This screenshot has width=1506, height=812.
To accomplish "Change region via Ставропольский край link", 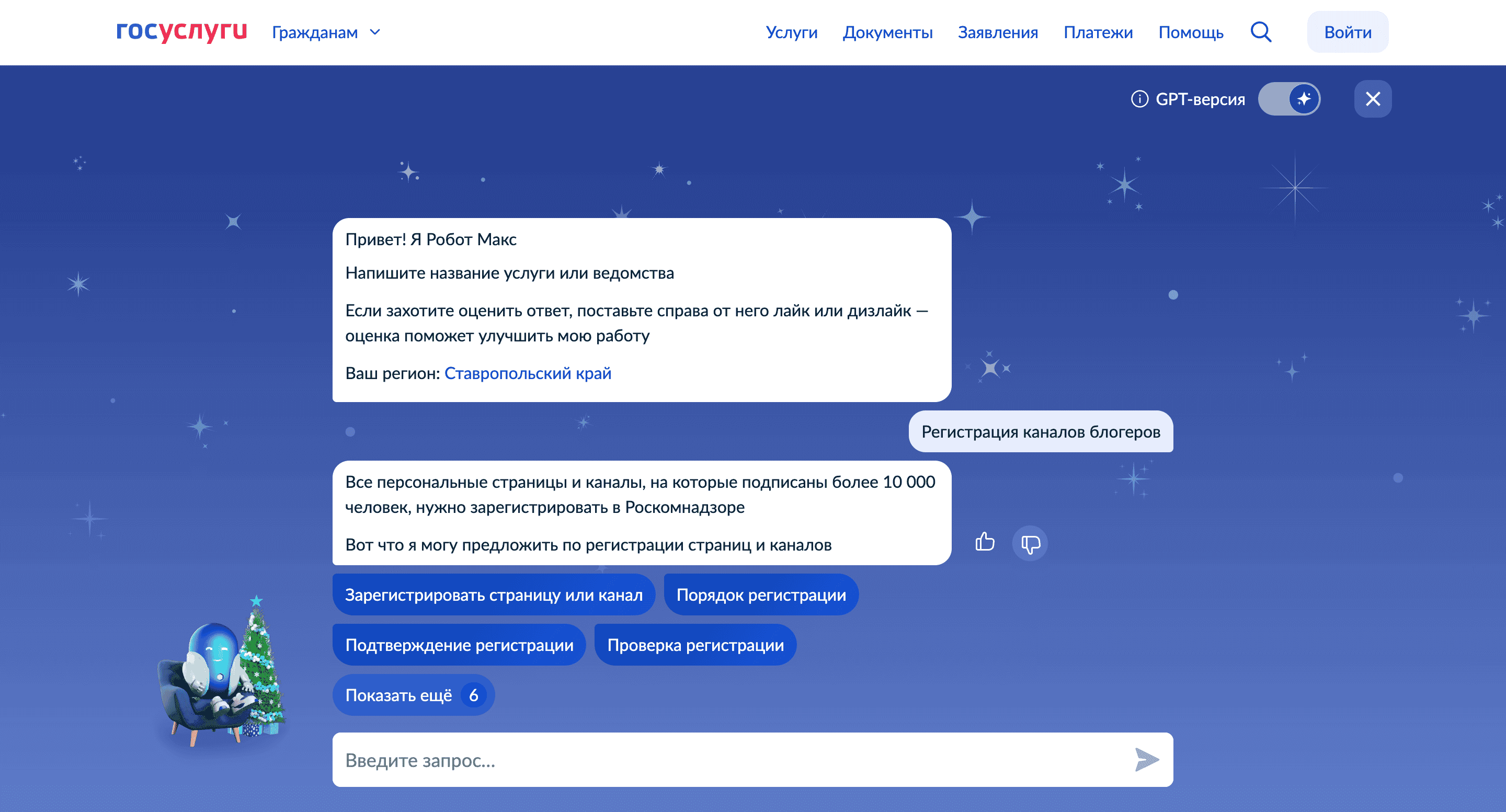I will pos(528,373).
